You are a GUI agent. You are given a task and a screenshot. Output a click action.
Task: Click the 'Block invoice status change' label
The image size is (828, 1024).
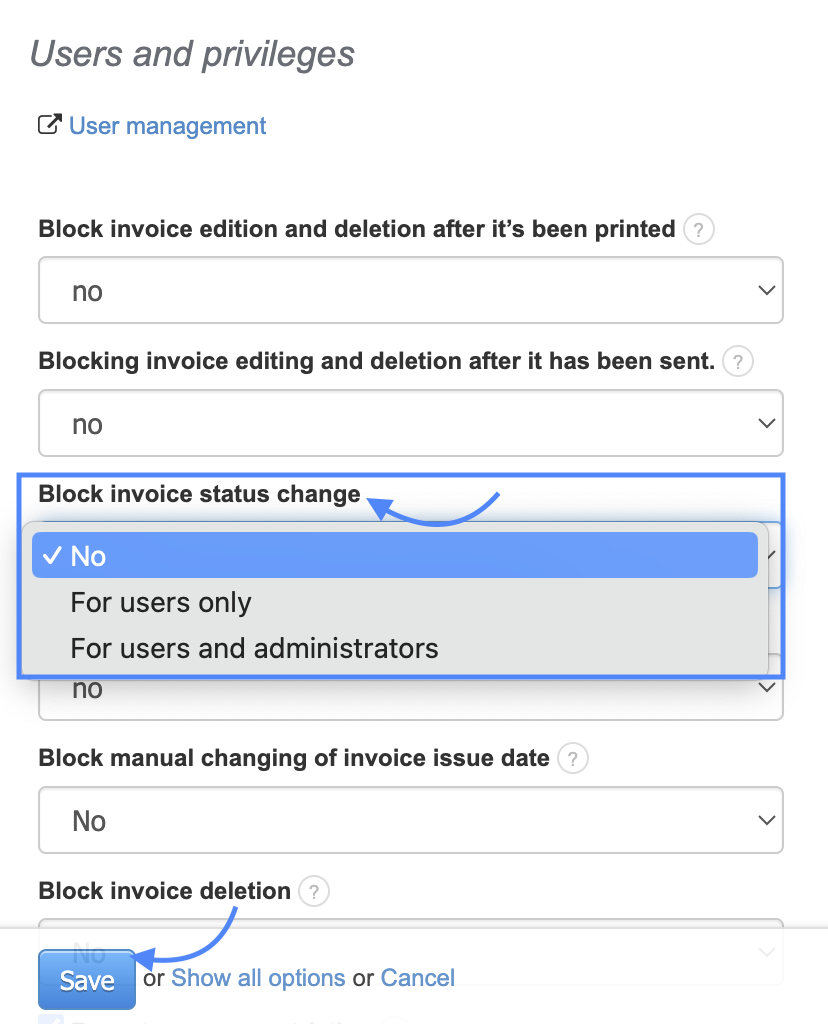click(199, 494)
